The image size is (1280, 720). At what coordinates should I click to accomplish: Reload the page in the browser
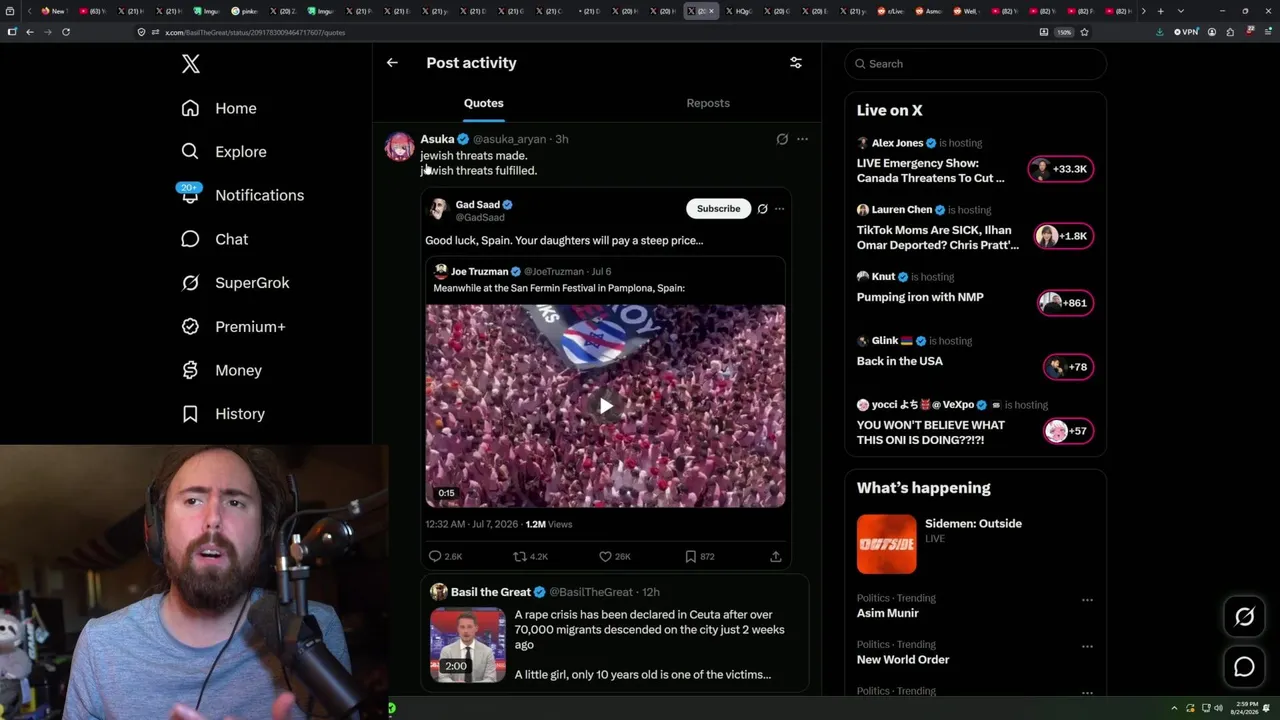66,32
